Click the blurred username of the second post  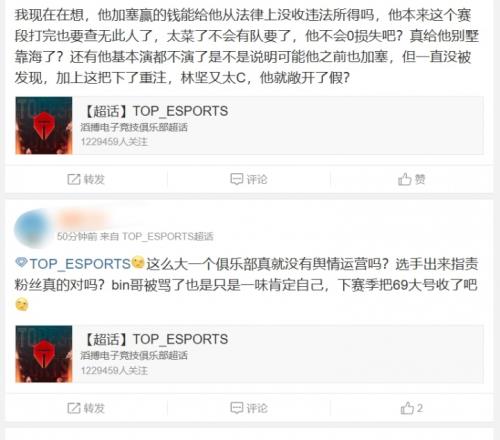pyautogui.click(x=83, y=219)
